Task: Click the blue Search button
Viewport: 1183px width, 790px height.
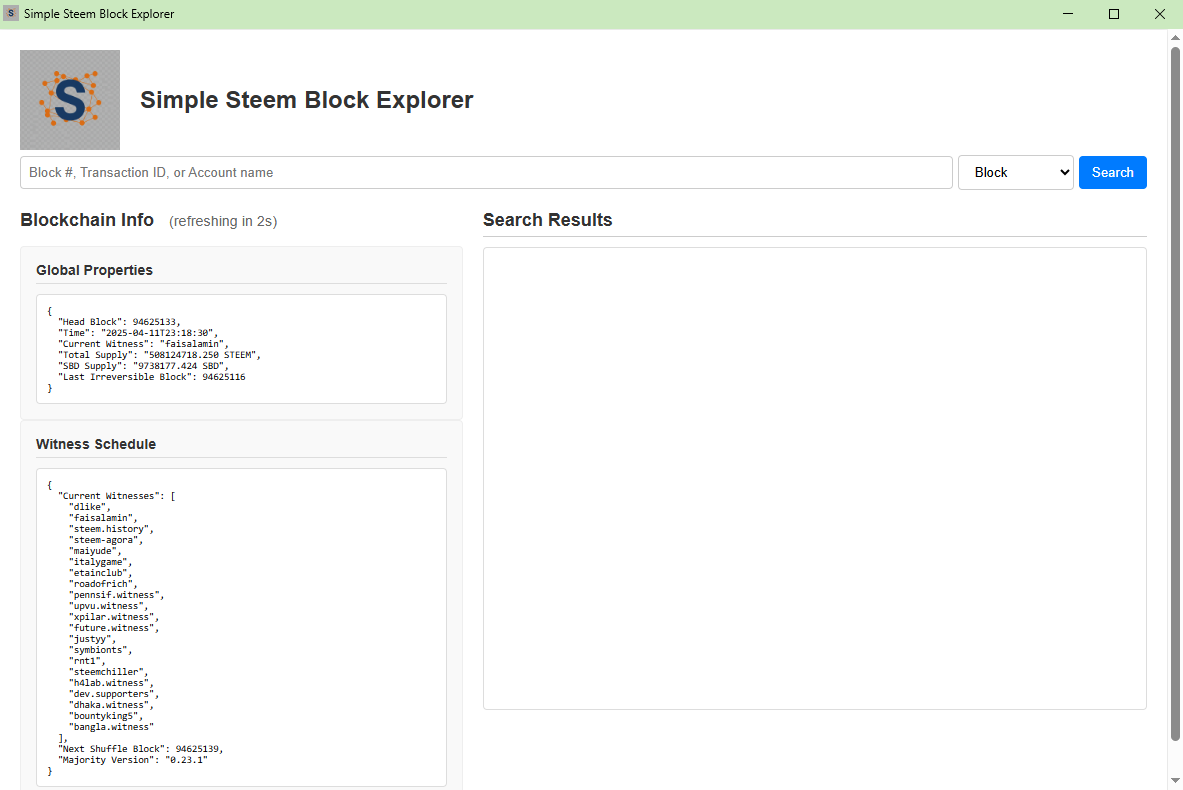Action: pos(1112,173)
